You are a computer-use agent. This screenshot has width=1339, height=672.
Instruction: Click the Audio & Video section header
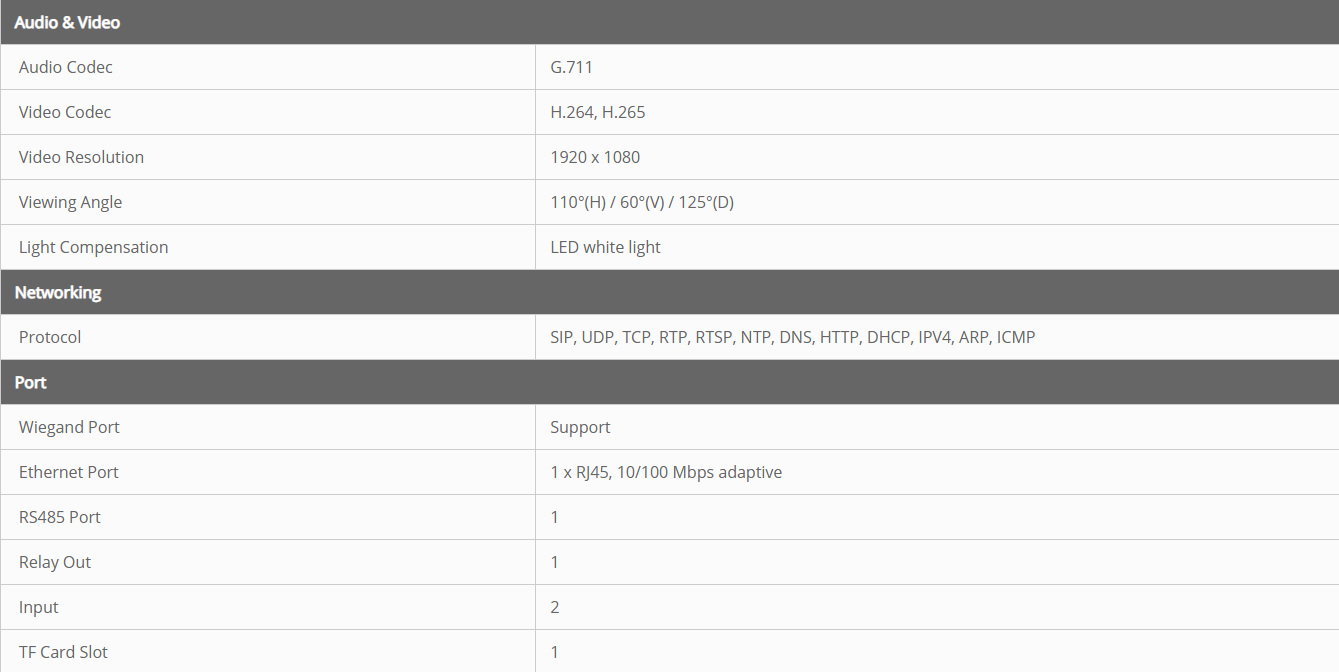67,22
